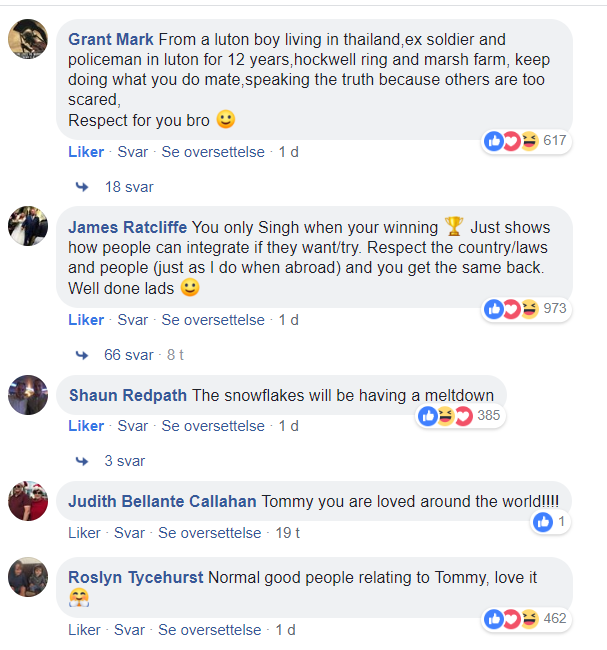Click Grant Mark's profile avatar
607x650 pixels.
click(x=28, y=40)
